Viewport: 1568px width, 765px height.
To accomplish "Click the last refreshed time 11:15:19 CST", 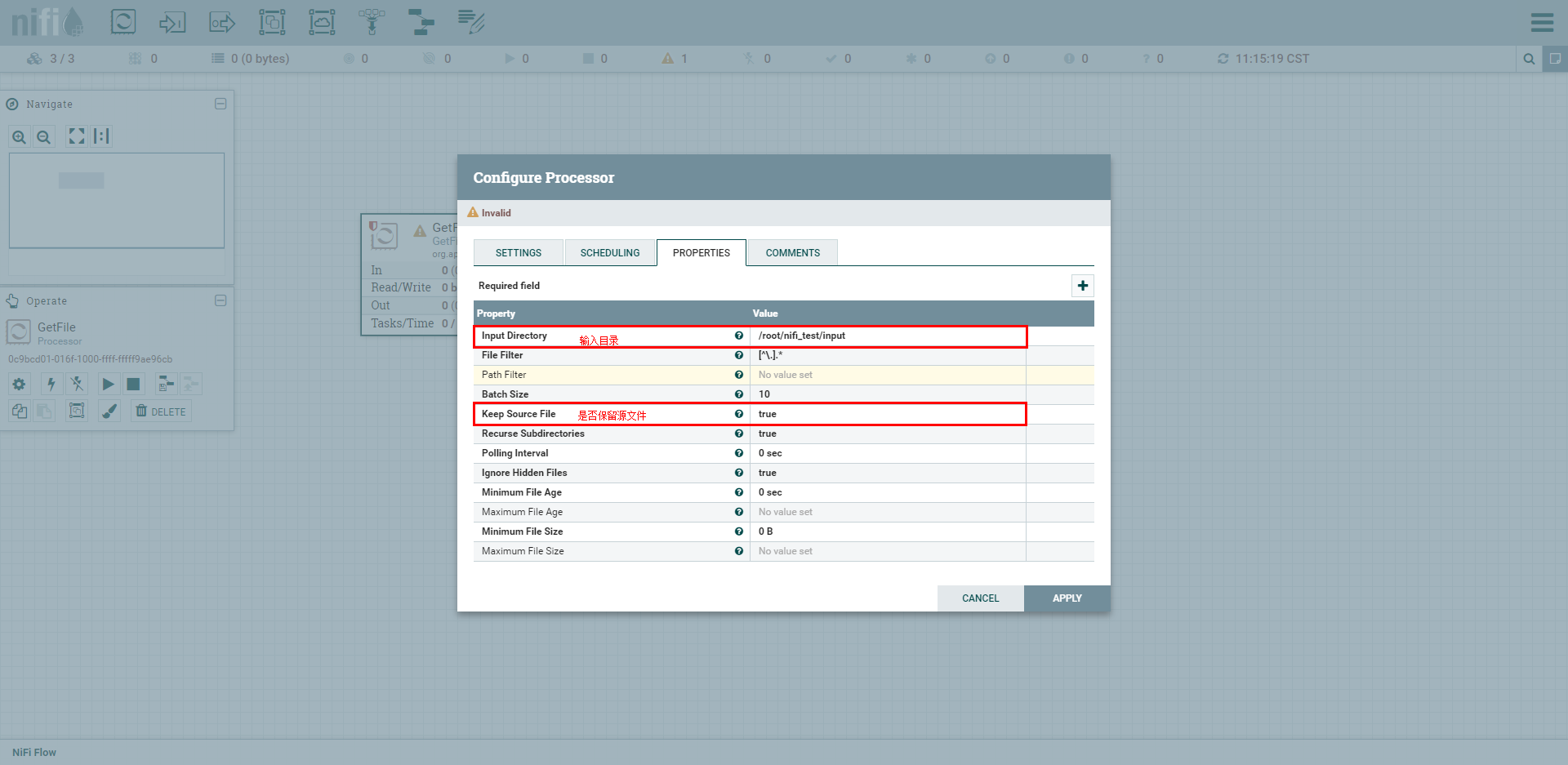I will click(x=1272, y=59).
